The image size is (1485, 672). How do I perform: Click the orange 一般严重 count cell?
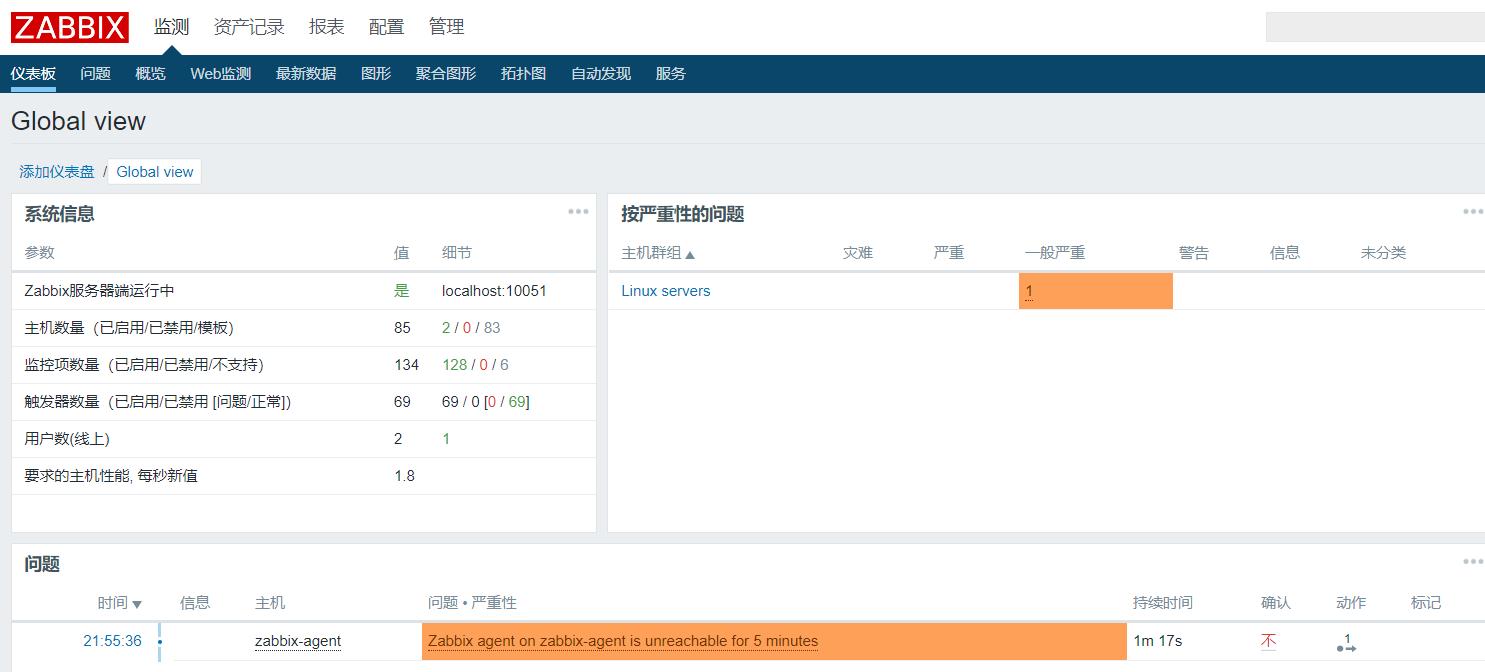[1096, 291]
